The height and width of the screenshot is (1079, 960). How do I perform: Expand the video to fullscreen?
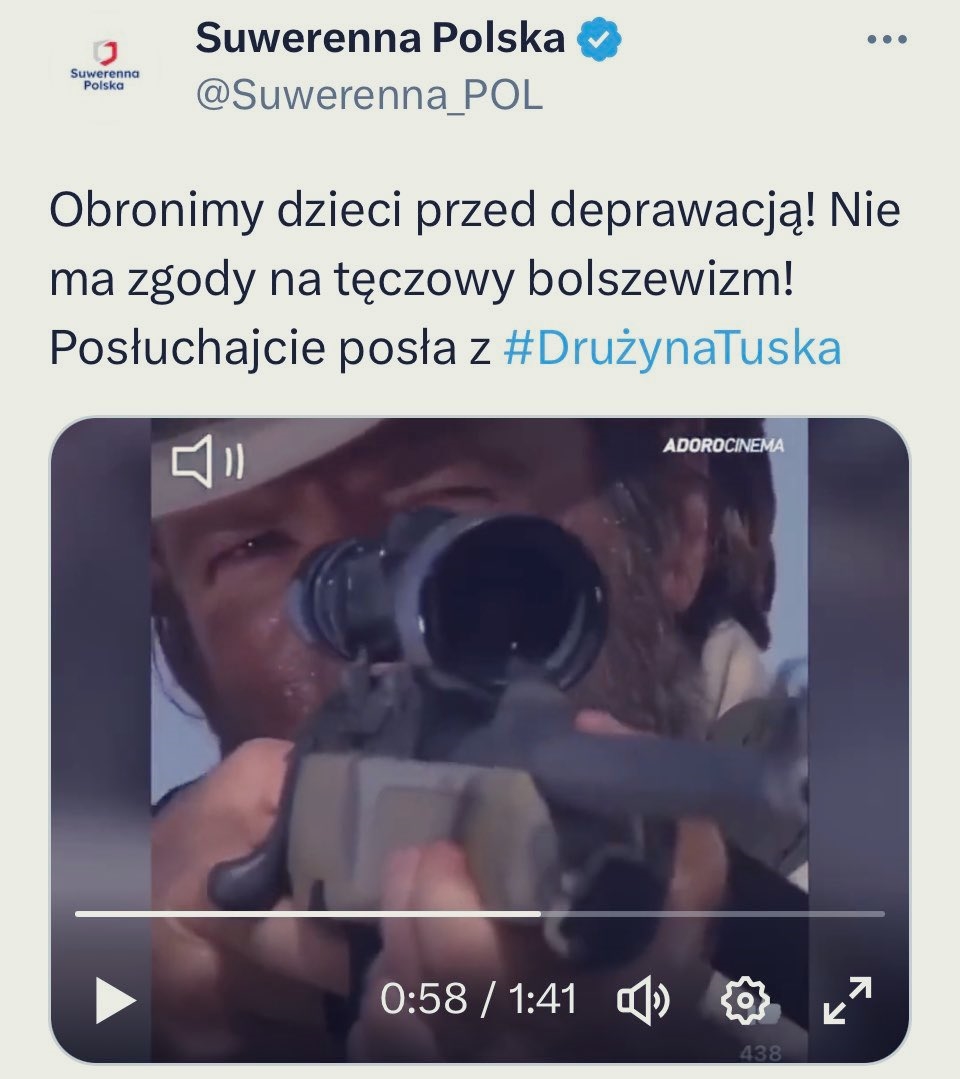(847, 1000)
